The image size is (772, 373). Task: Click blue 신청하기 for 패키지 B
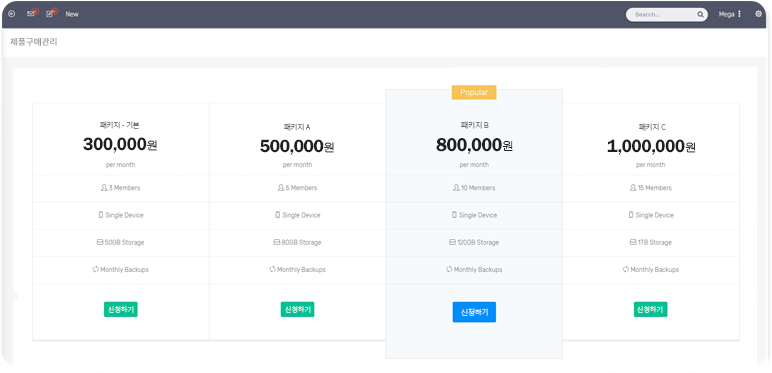(x=474, y=312)
